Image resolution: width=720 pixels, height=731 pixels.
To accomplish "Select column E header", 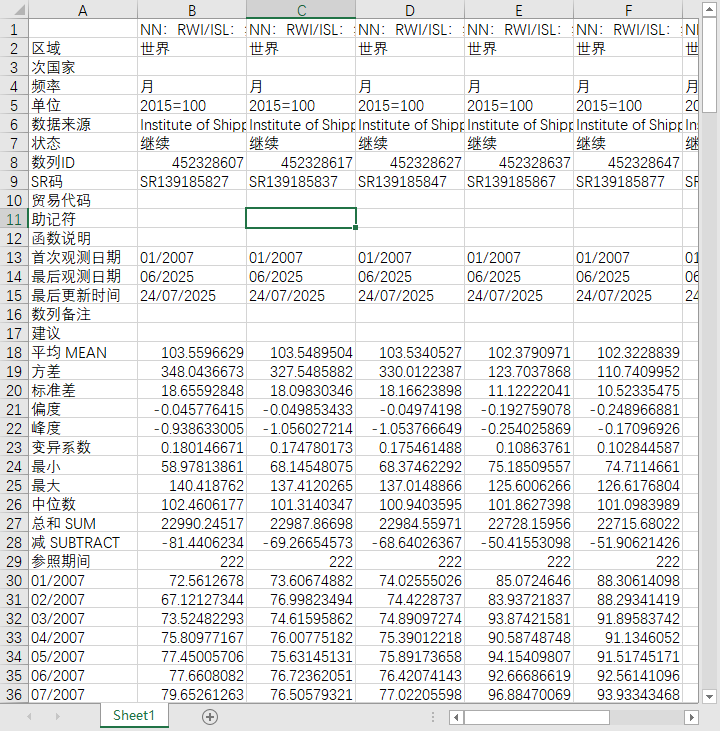I will [519, 10].
